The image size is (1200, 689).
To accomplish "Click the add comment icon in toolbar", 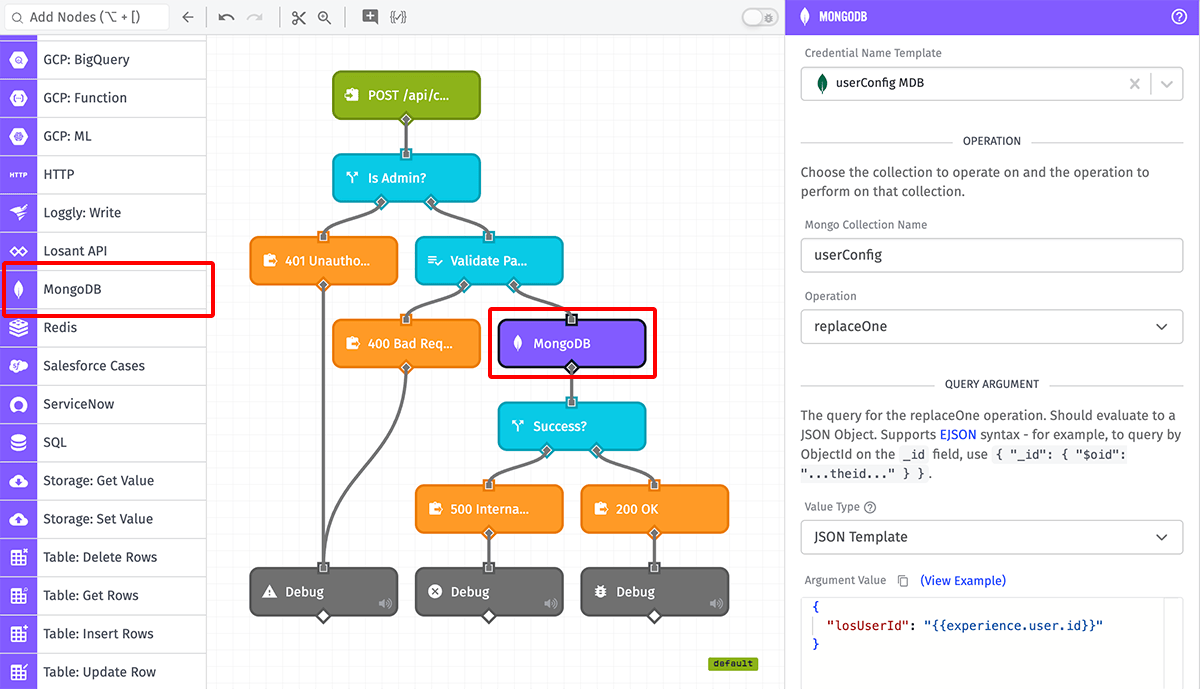I will 370,17.
